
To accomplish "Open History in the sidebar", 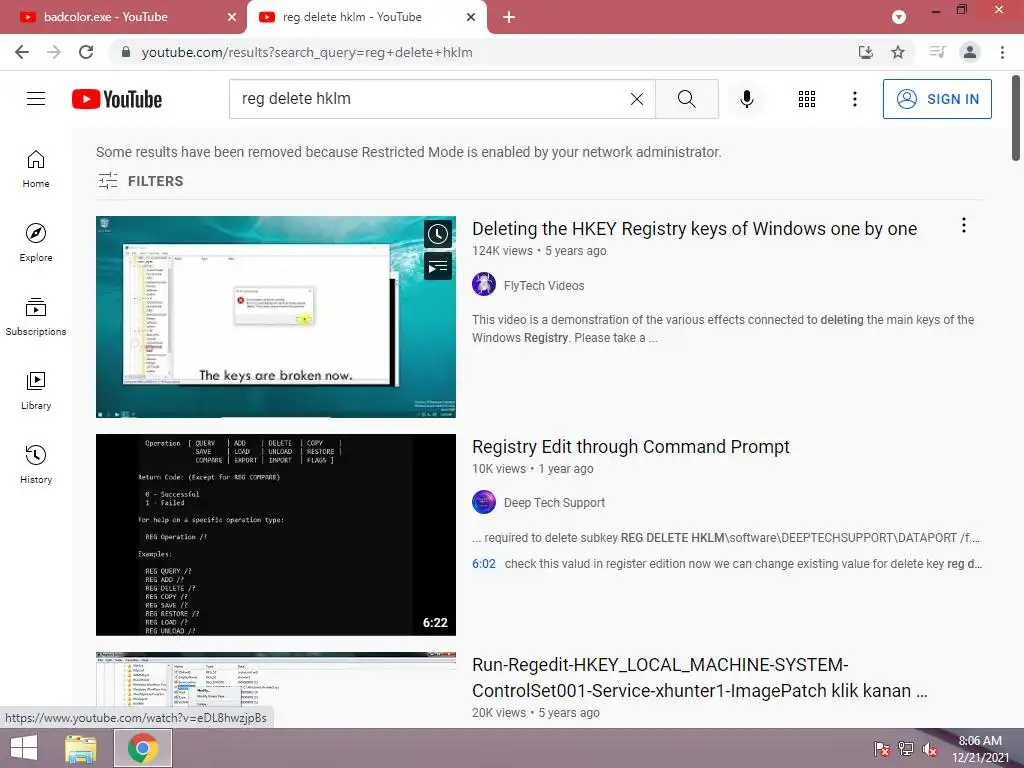I will click(36, 464).
